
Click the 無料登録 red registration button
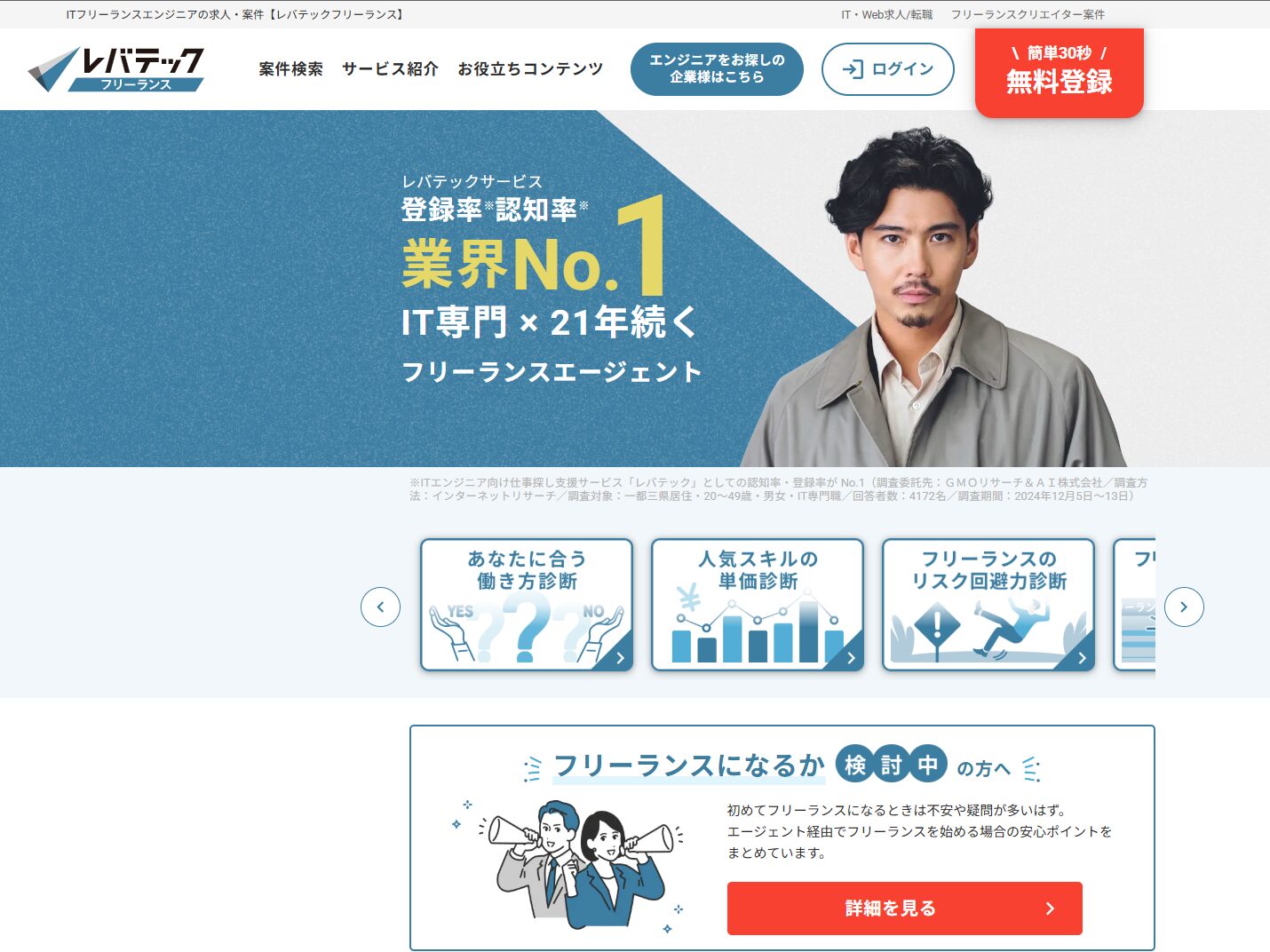(x=1060, y=72)
